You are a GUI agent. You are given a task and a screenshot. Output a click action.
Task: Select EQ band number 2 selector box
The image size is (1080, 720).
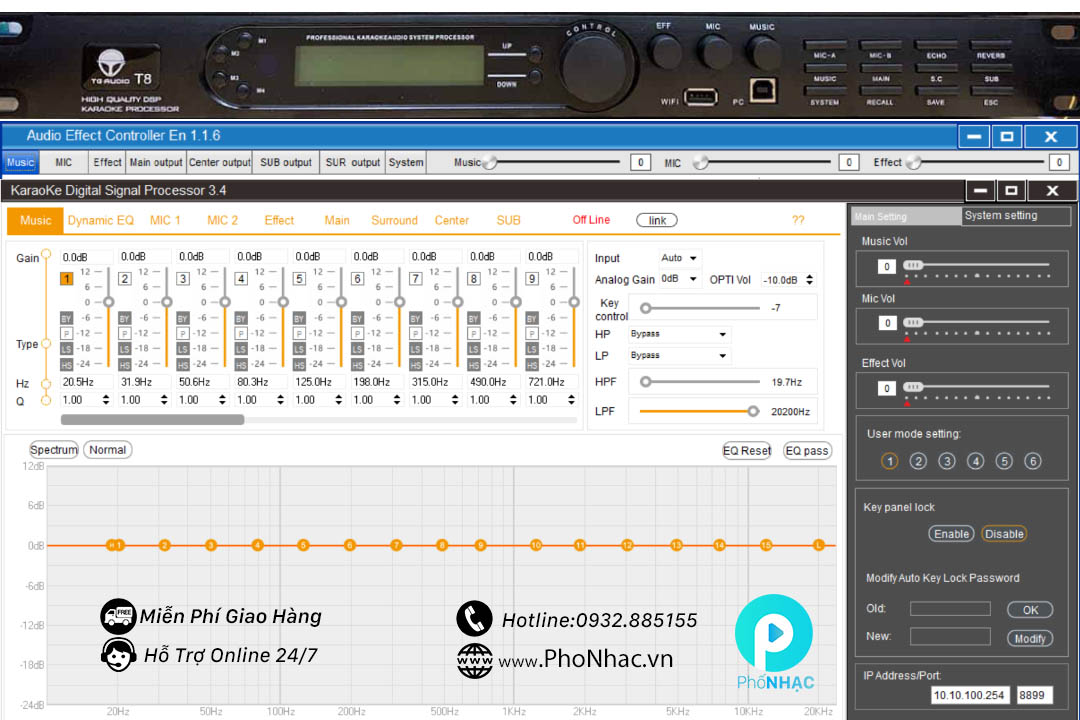pos(123,278)
